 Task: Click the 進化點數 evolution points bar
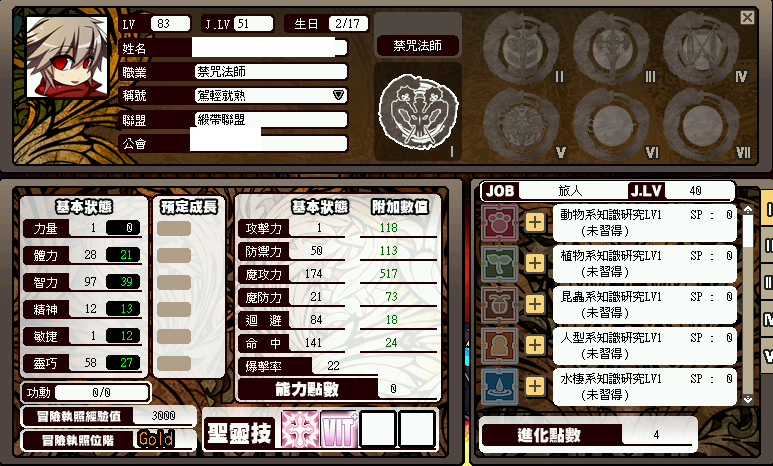(x=587, y=434)
